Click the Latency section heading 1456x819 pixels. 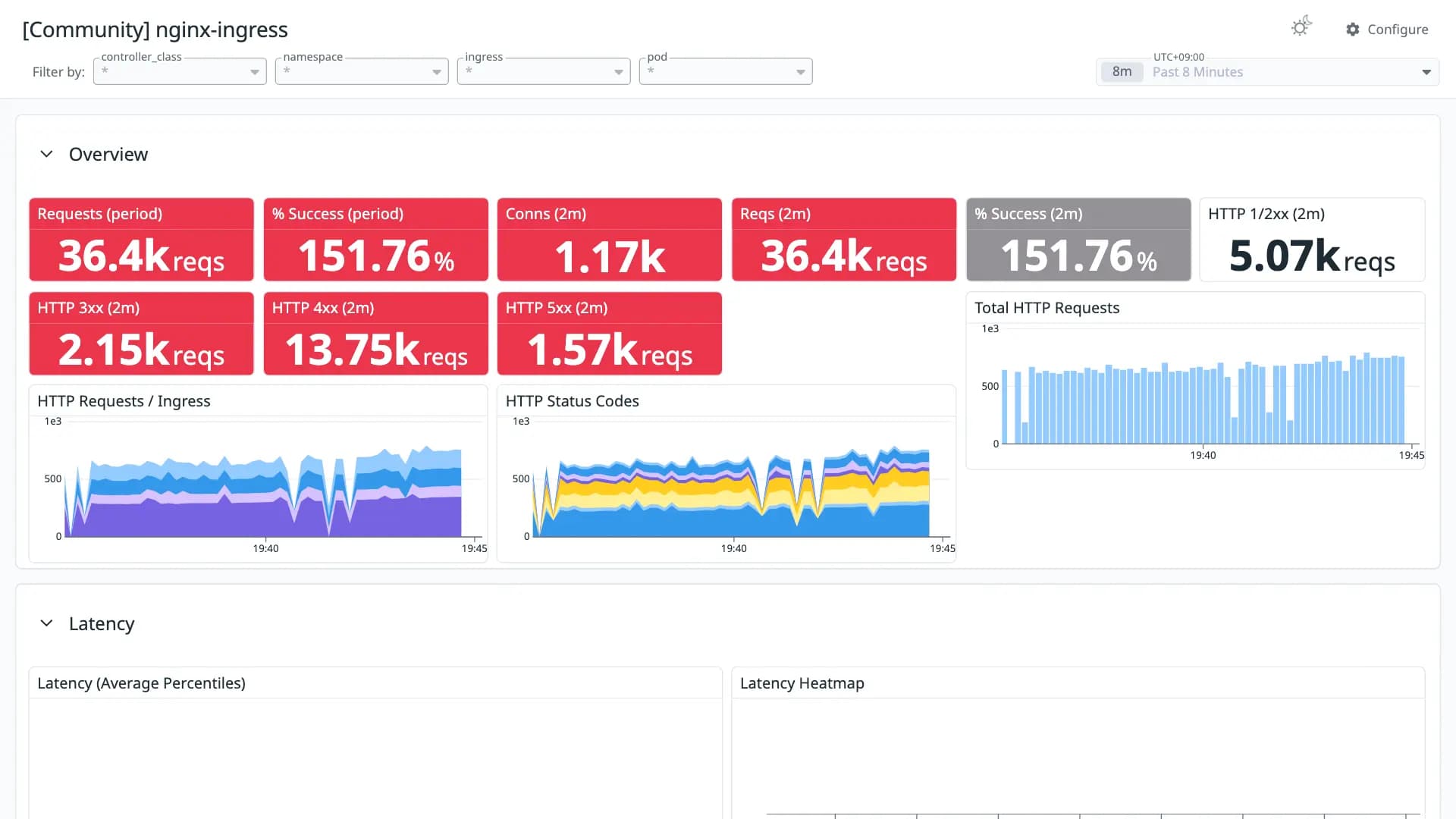click(102, 623)
